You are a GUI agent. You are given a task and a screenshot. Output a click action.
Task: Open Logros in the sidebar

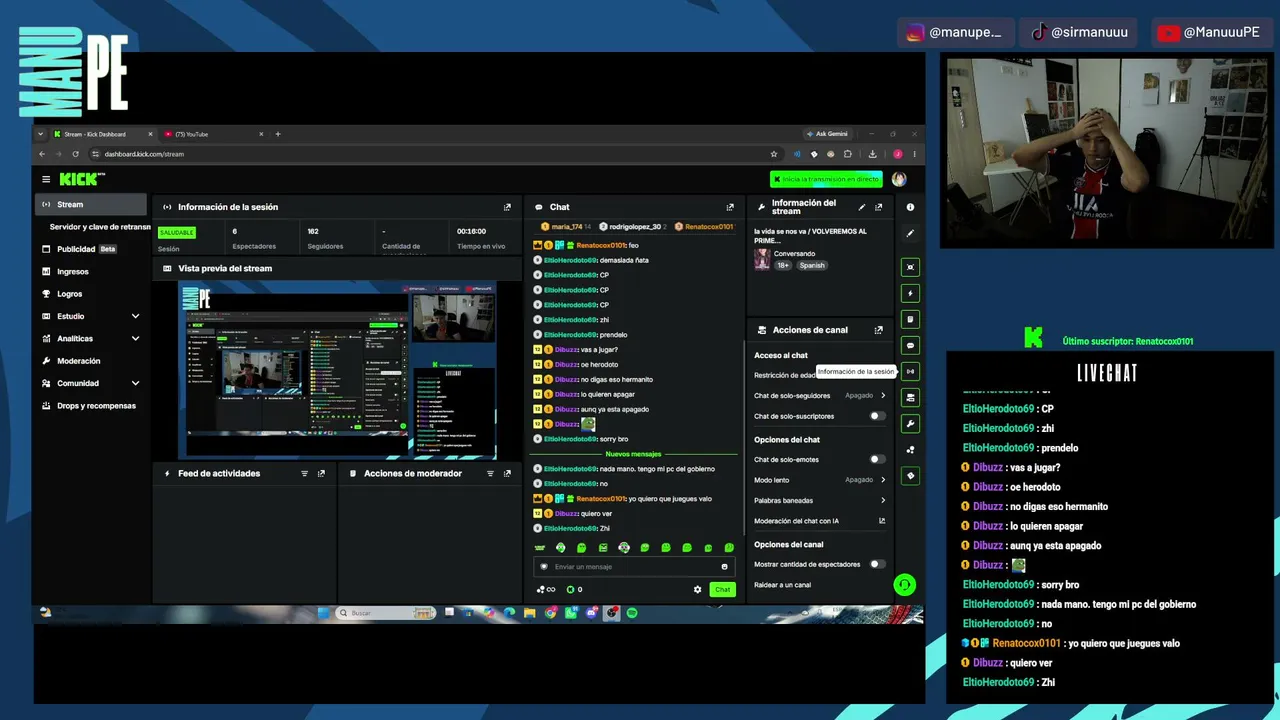point(91,294)
